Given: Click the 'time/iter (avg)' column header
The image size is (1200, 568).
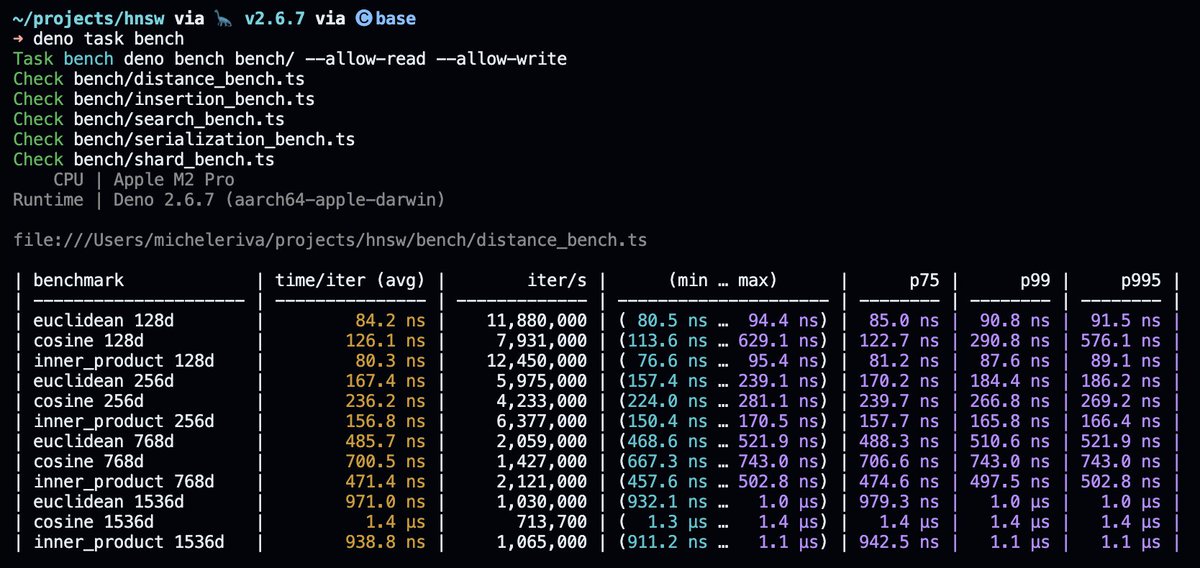Looking at the screenshot, I should (350, 281).
